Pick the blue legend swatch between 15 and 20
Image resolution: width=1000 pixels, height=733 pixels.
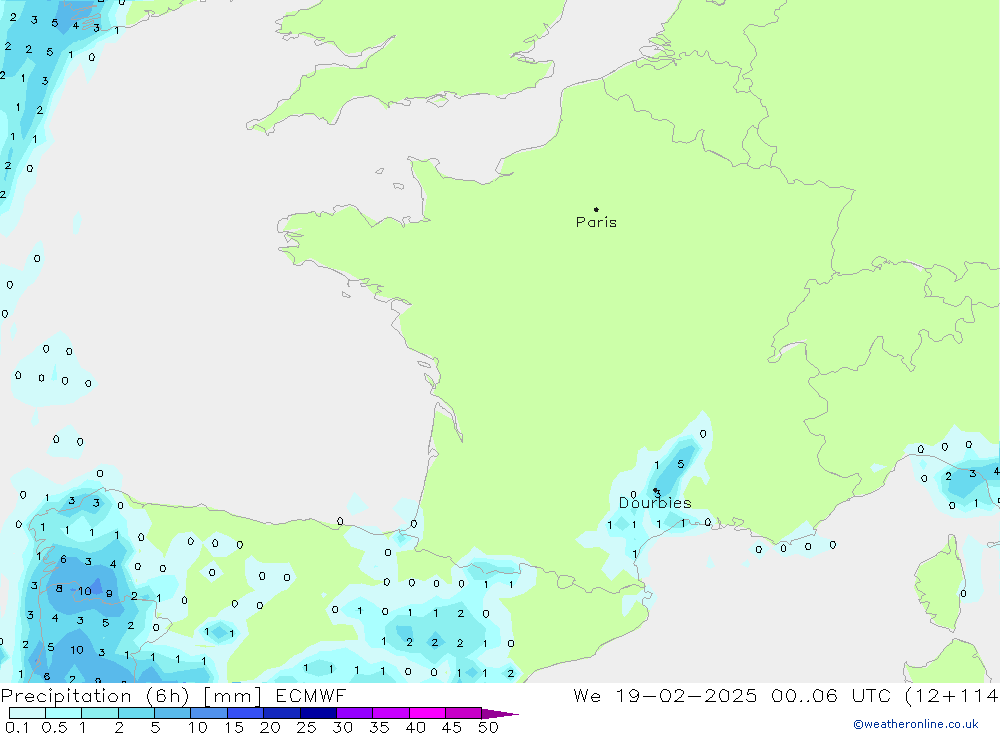coord(246,713)
